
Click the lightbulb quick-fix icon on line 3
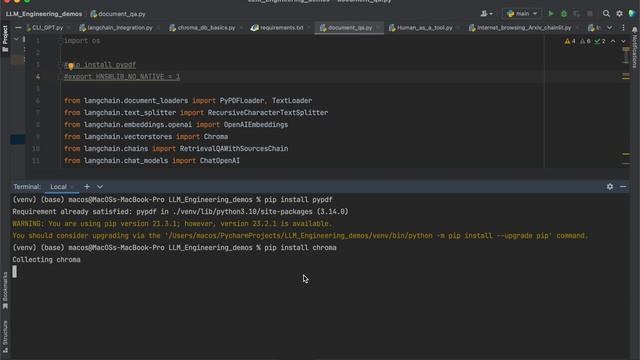[71, 66]
